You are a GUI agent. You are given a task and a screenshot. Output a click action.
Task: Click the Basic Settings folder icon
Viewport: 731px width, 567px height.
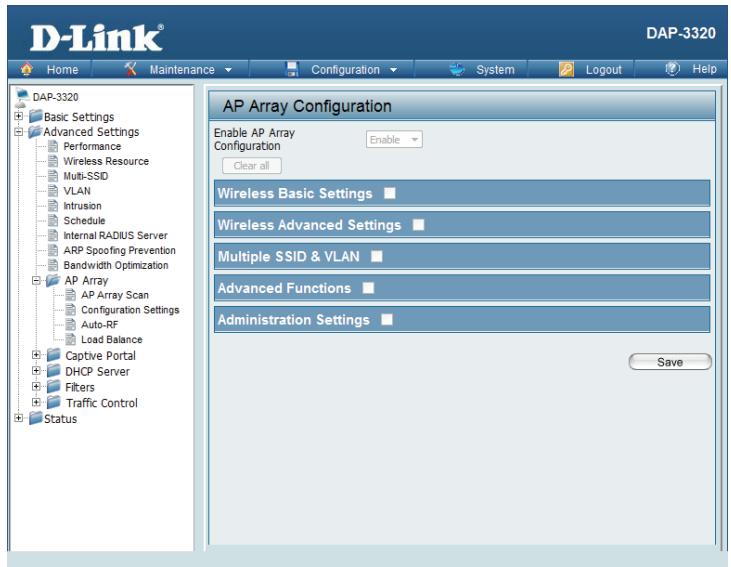click(36, 116)
